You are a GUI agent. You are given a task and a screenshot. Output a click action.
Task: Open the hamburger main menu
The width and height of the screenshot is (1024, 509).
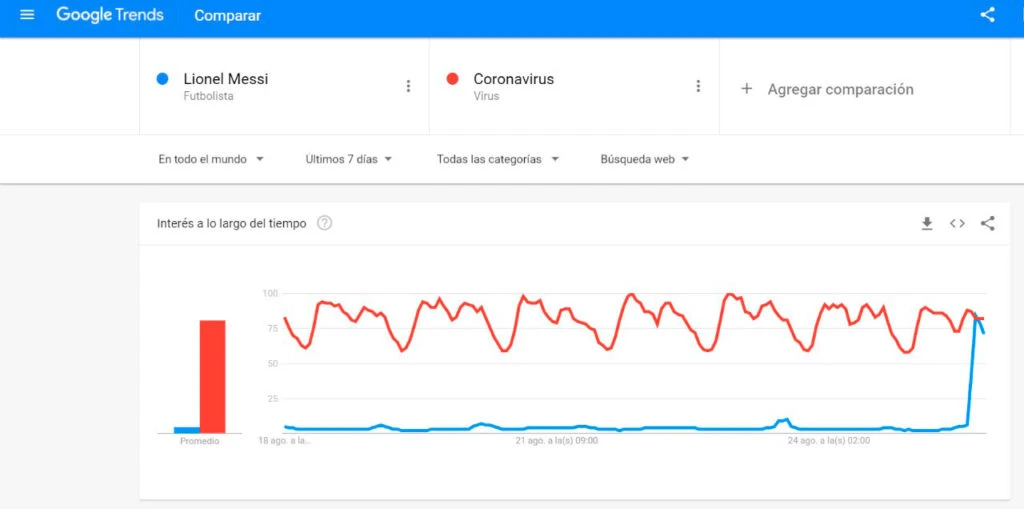coord(27,15)
